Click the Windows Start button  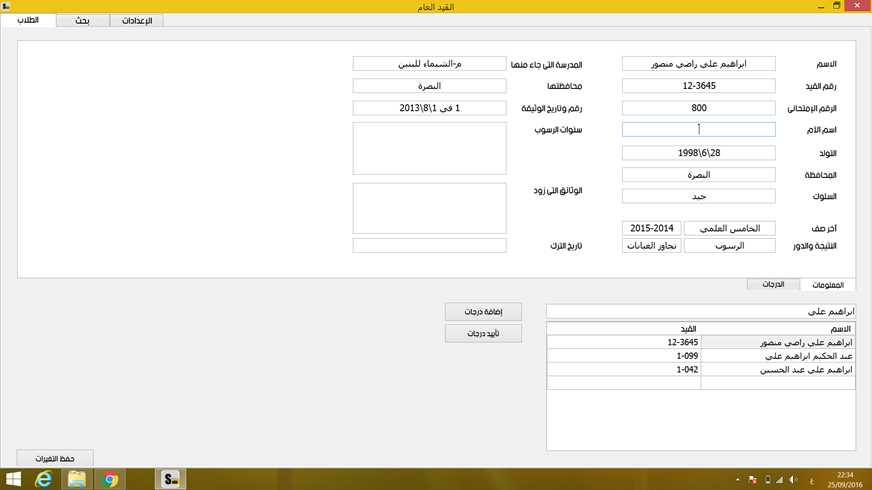point(14,479)
